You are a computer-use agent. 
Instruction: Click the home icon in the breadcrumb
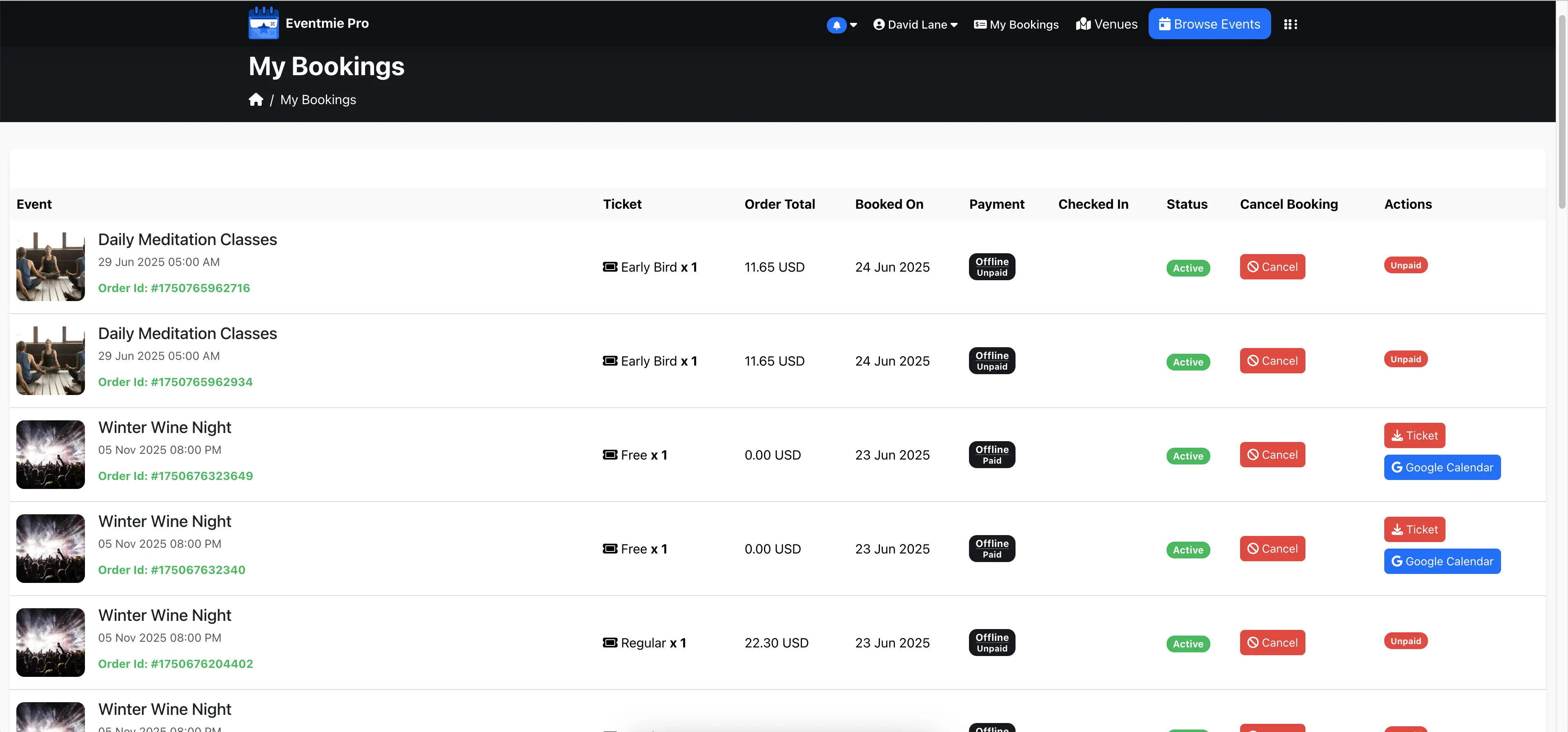256,99
